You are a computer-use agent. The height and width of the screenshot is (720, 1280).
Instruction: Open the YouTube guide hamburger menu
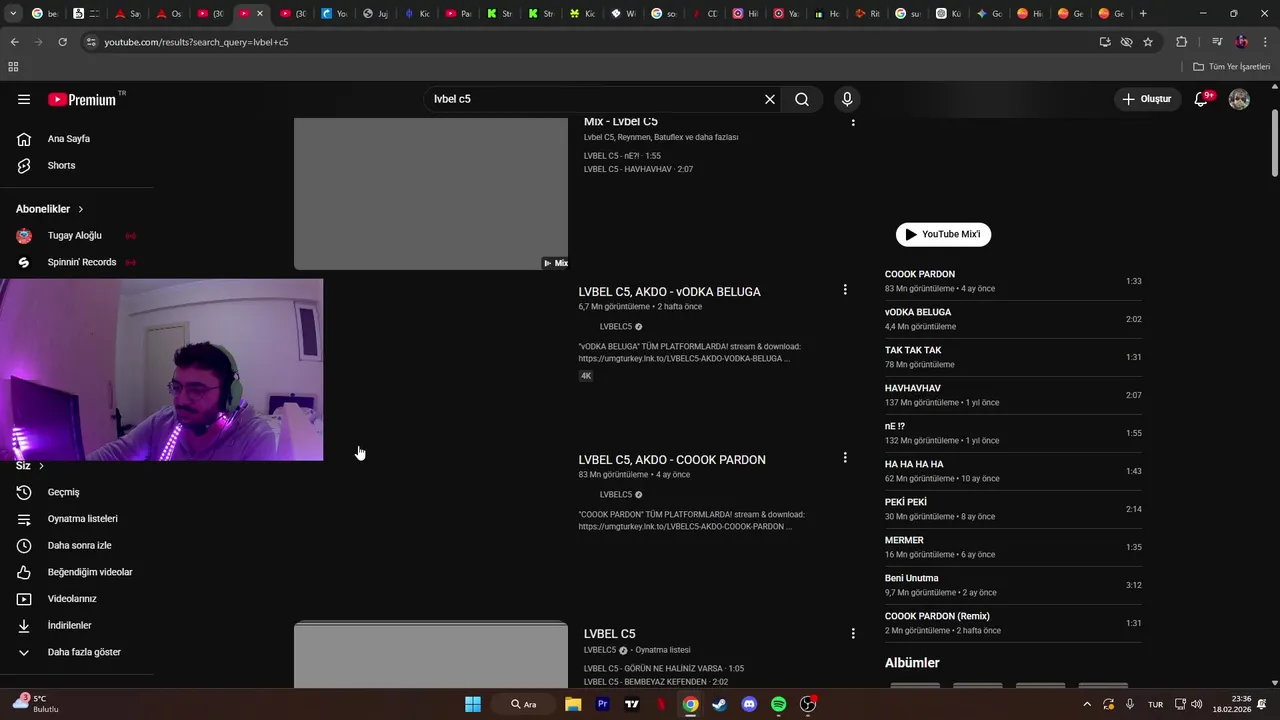tap(24, 99)
